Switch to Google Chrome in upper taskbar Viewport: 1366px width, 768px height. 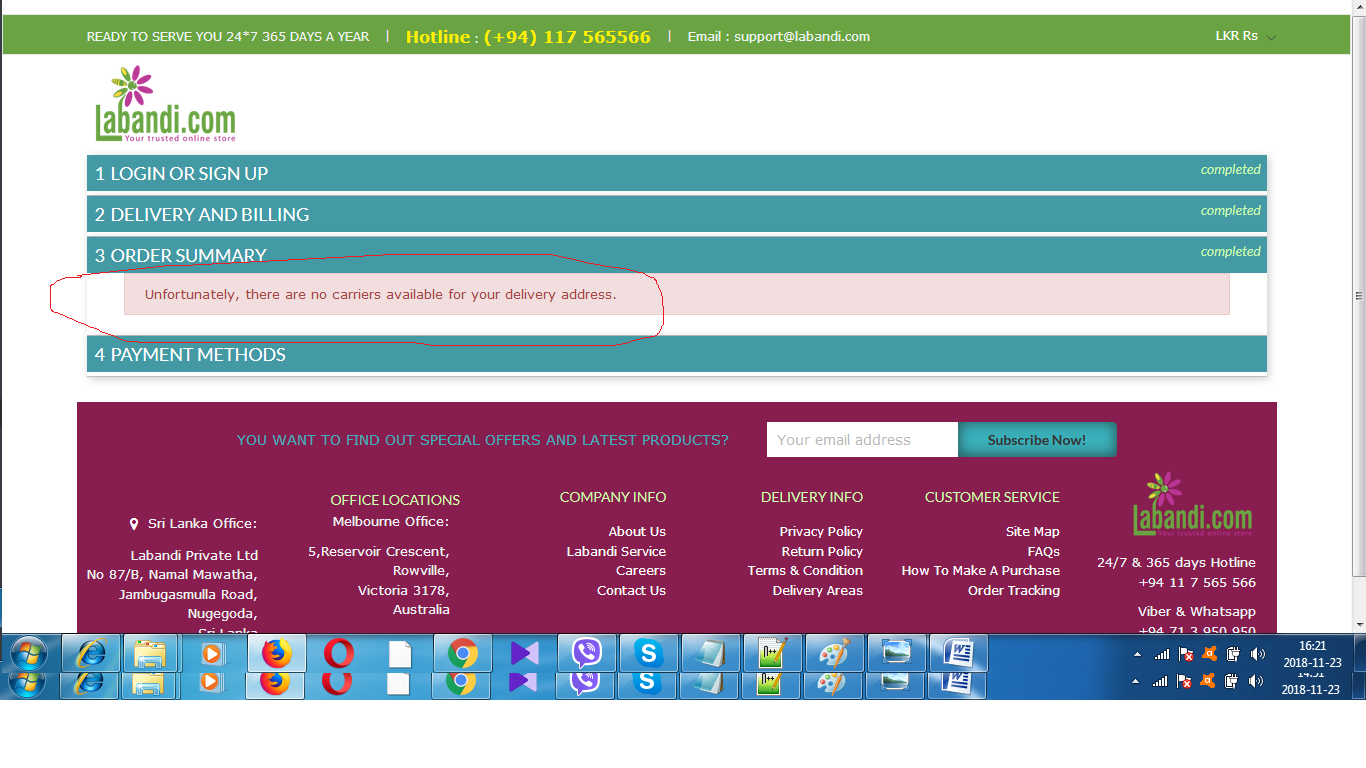pyautogui.click(x=462, y=654)
